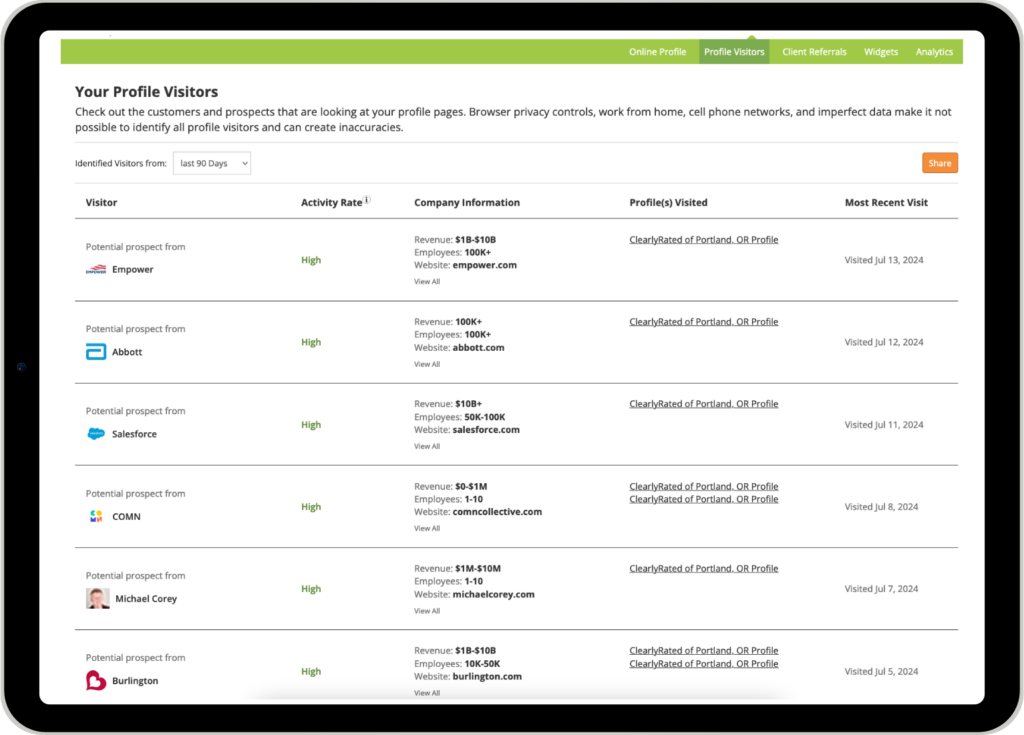1024x735 pixels.
Task: Click the High activity rate for COMN
Action: tap(311, 506)
